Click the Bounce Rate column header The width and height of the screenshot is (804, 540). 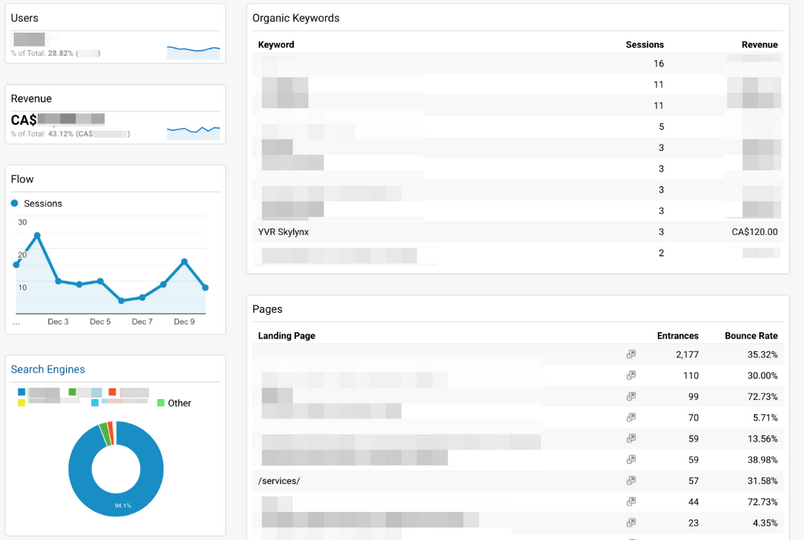coord(753,336)
